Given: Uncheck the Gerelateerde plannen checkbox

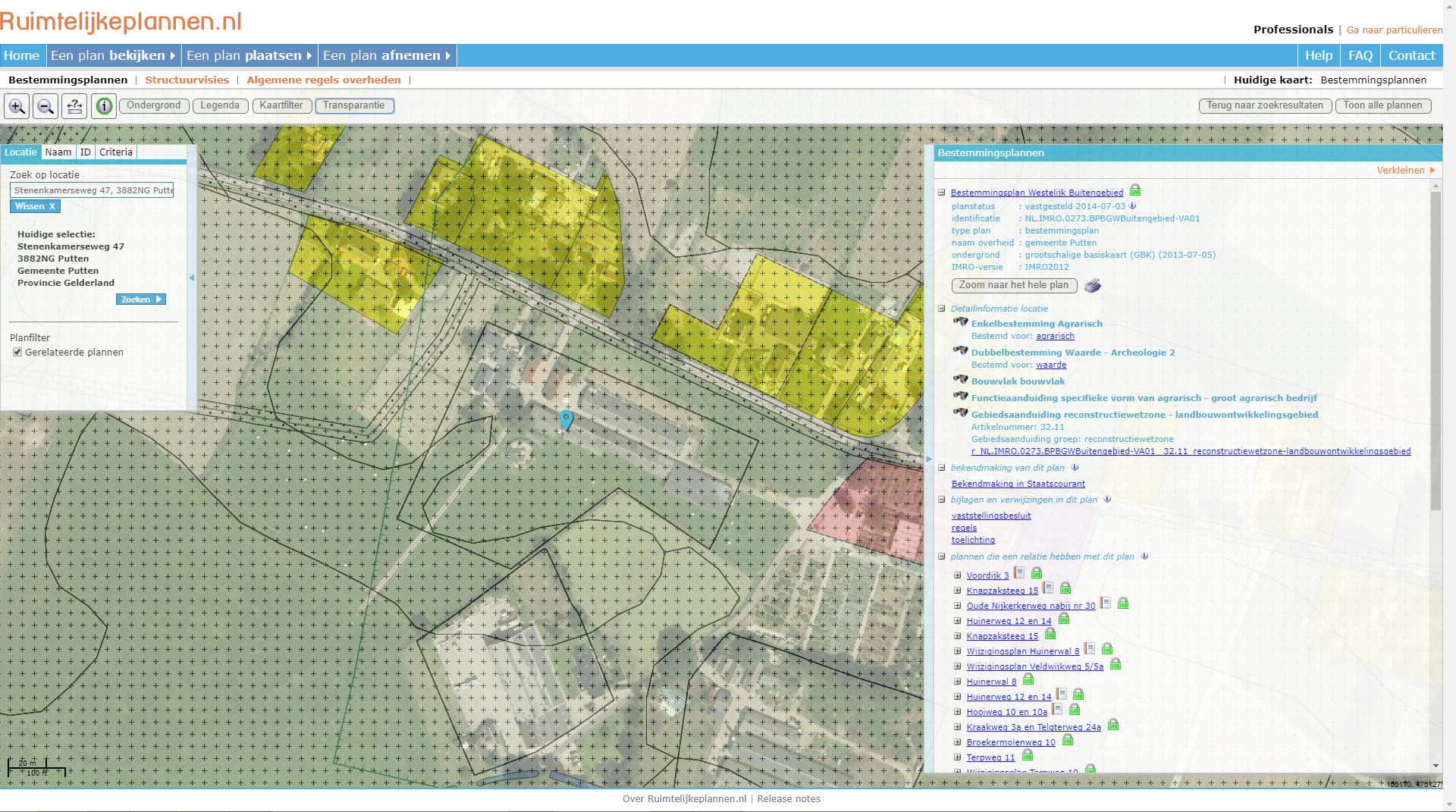Looking at the screenshot, I should coord(17,352).
